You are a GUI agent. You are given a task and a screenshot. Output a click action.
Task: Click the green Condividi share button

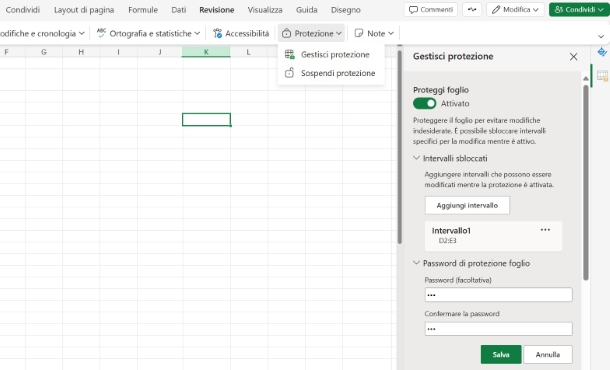[579, 9]
